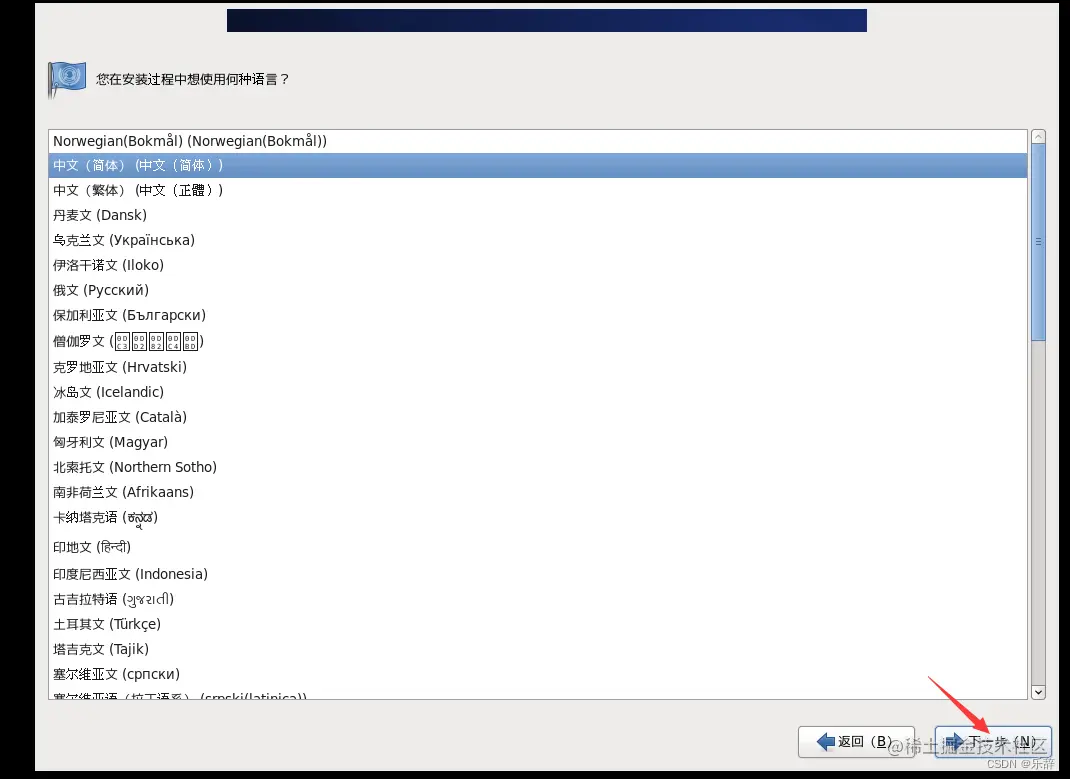
Task: Select the 印地文 row
Action: (538, 547)
